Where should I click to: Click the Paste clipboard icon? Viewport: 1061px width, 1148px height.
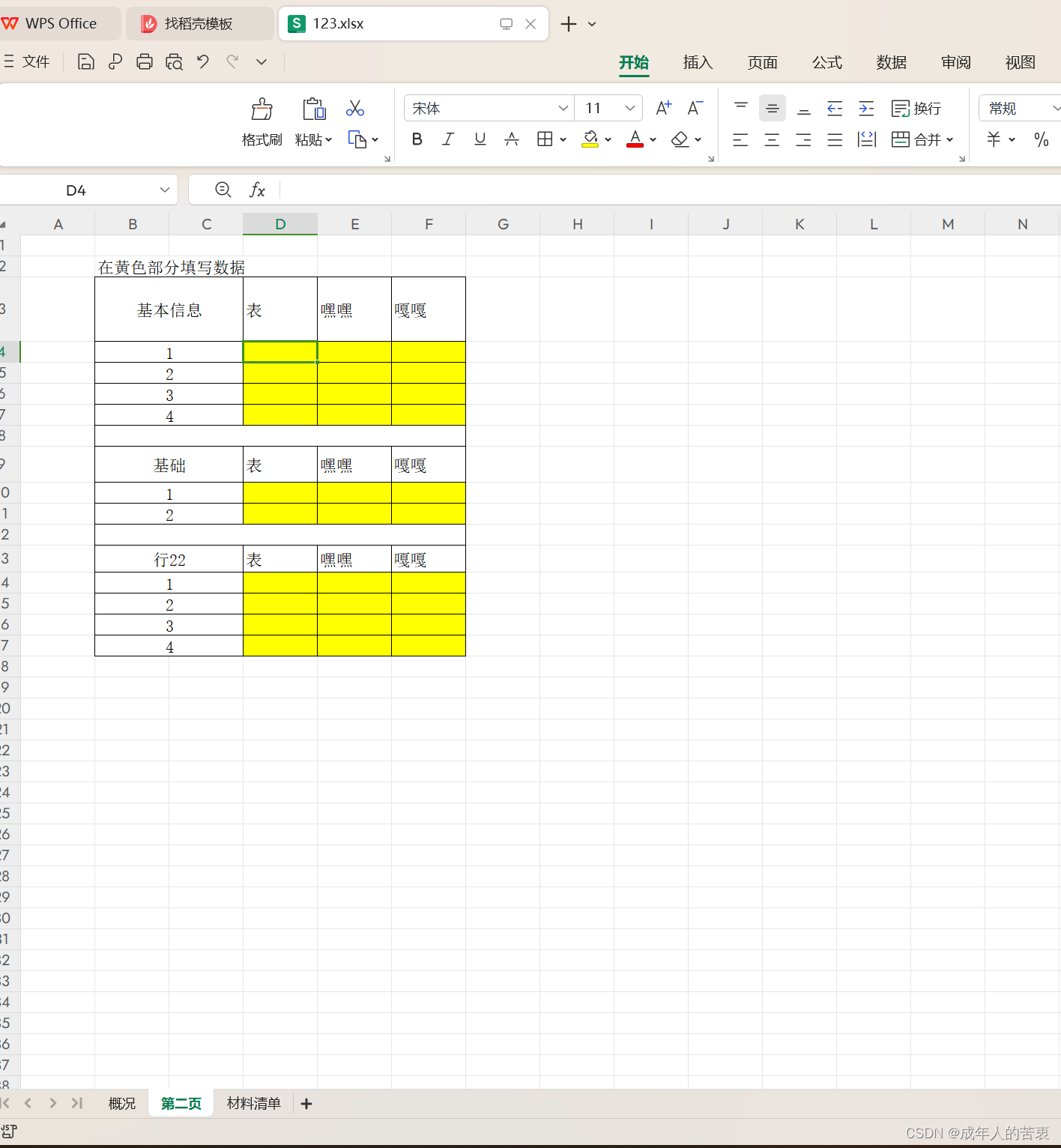point(314,109)
